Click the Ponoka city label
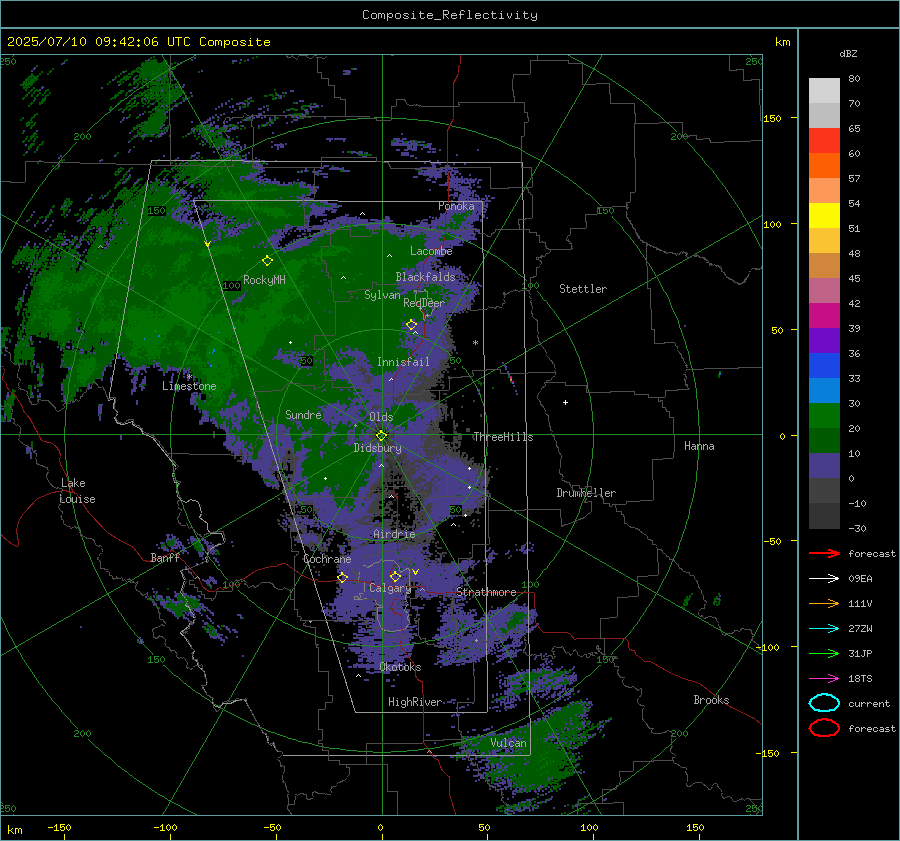This screenshot has height=841, width=900. point(456,206)
